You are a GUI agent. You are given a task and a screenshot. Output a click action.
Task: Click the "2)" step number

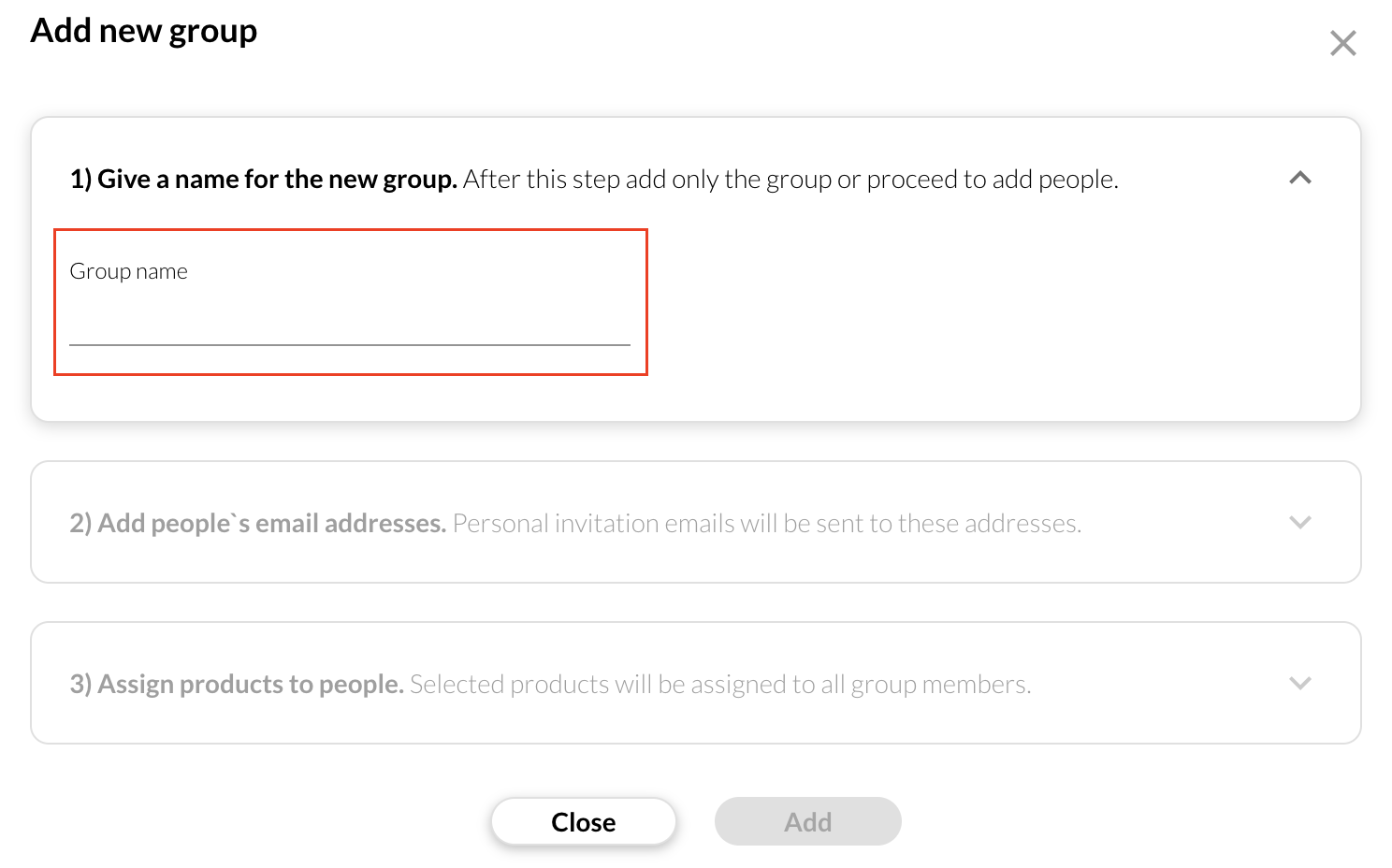(x=80, y=523)
